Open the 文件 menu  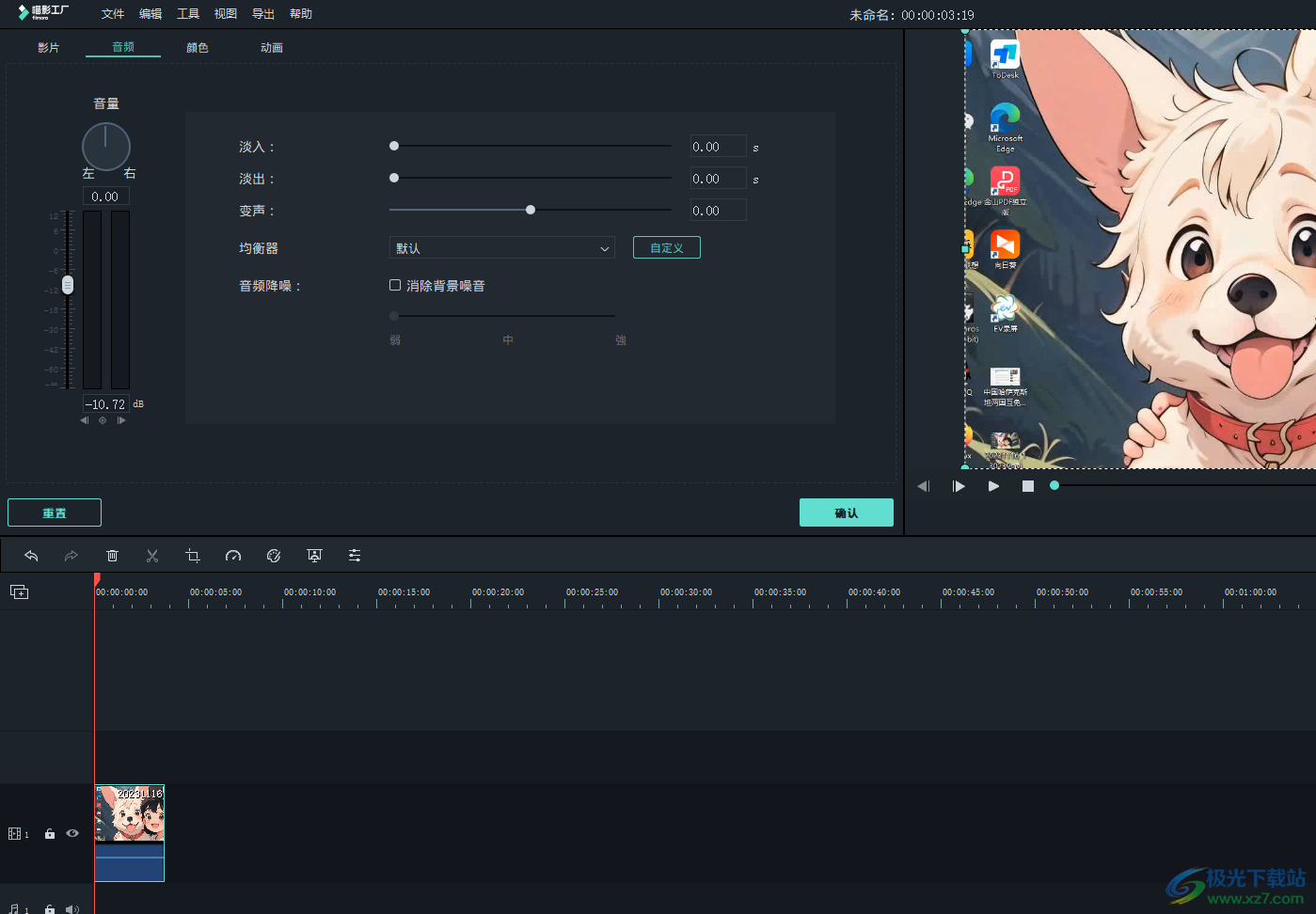click(x=113, y=14)
